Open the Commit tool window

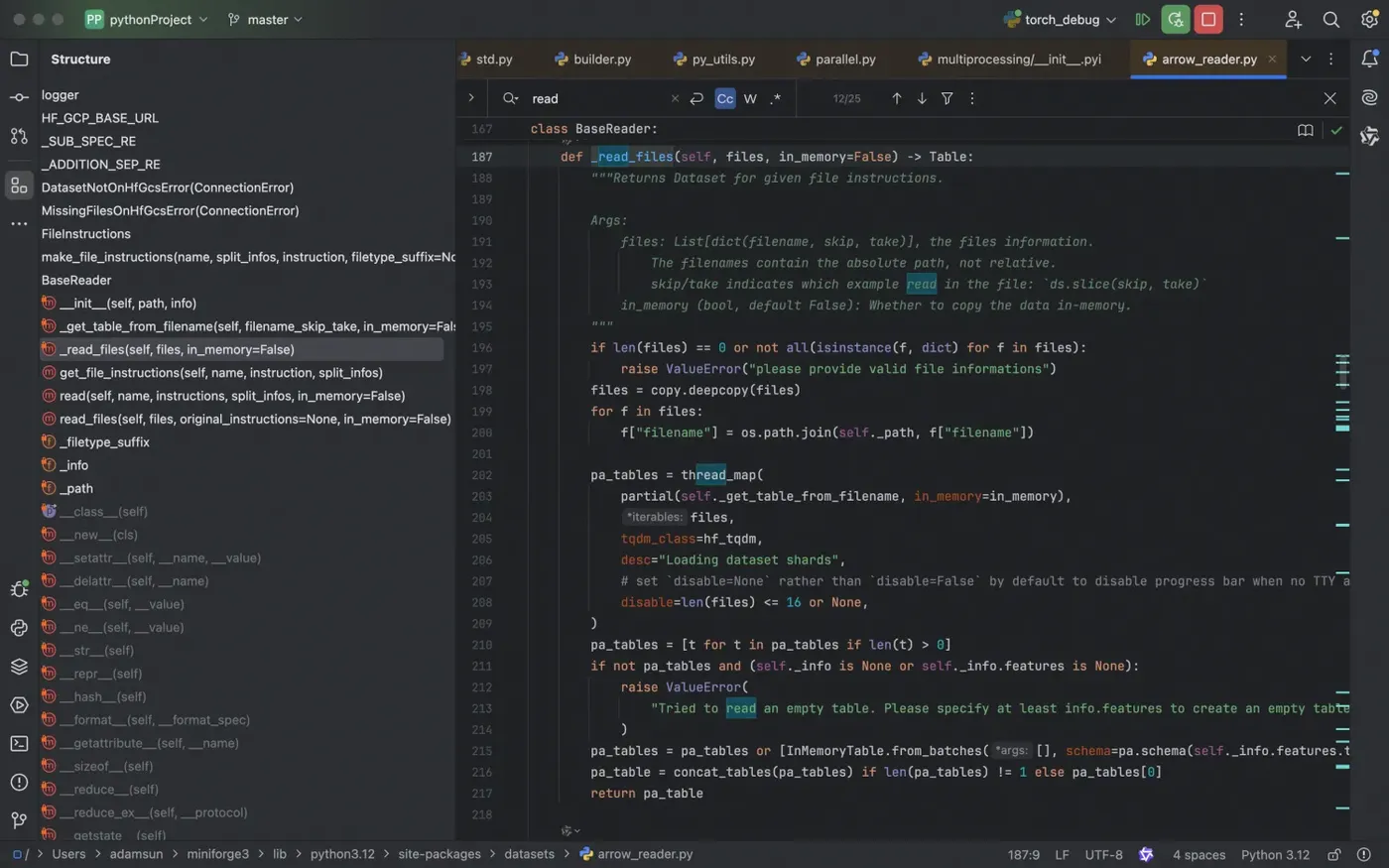coord(19,97)
